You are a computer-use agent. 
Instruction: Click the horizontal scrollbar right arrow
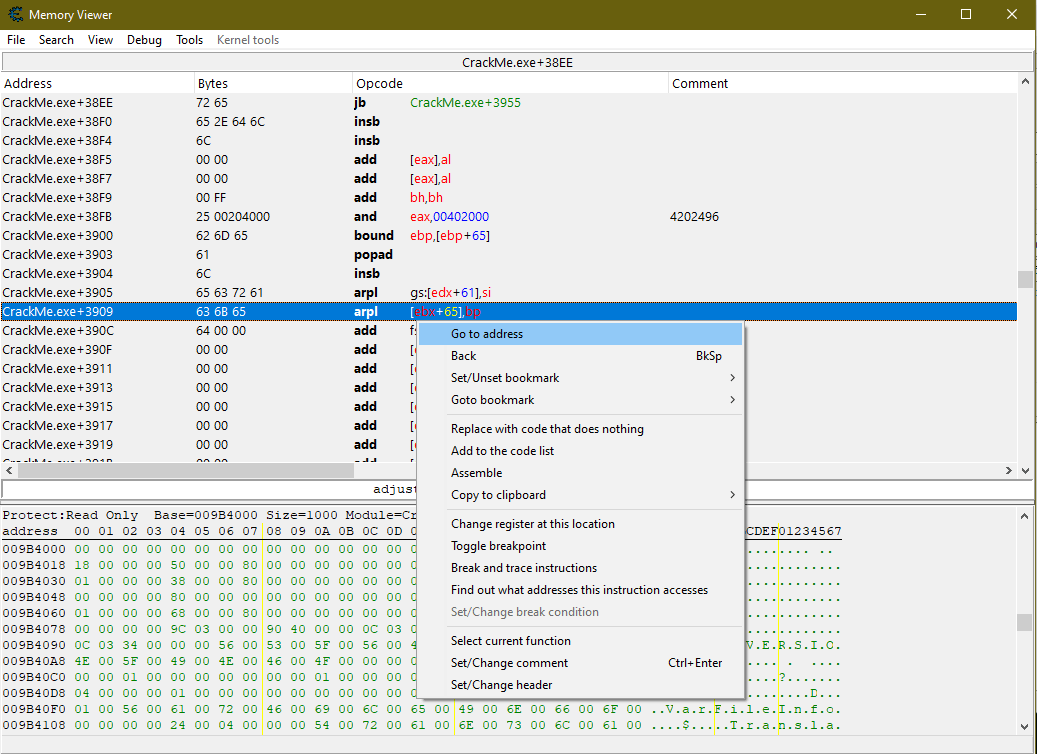click(x=1009, y=471)
